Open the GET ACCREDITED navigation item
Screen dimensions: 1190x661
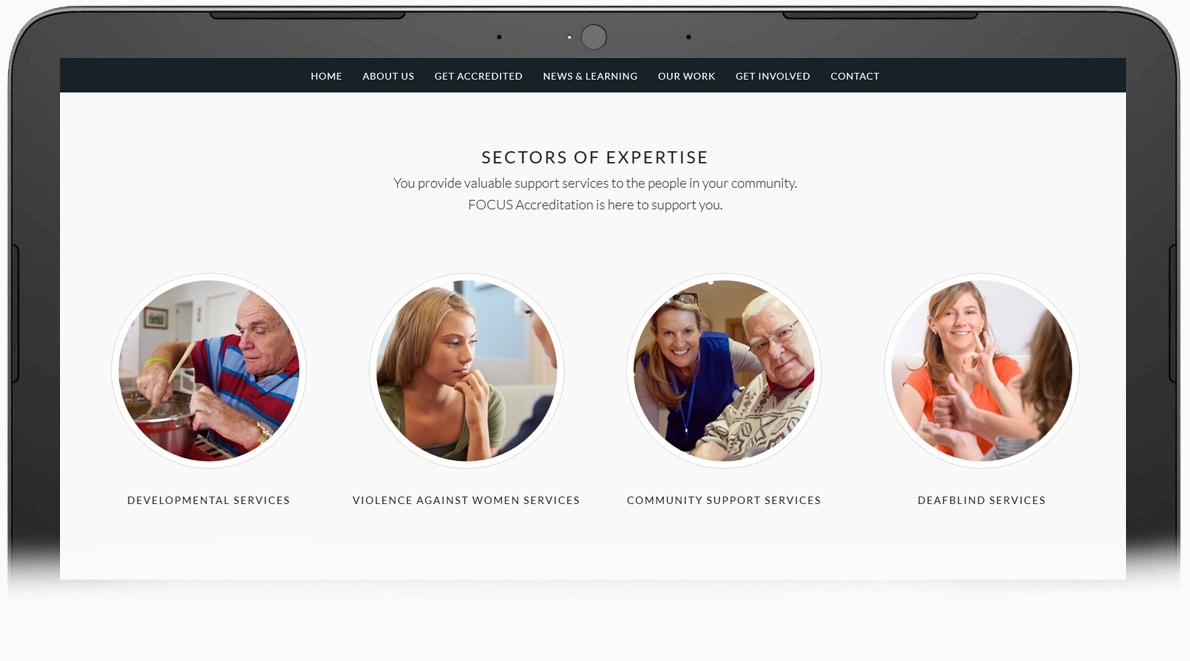pos(478,77)
